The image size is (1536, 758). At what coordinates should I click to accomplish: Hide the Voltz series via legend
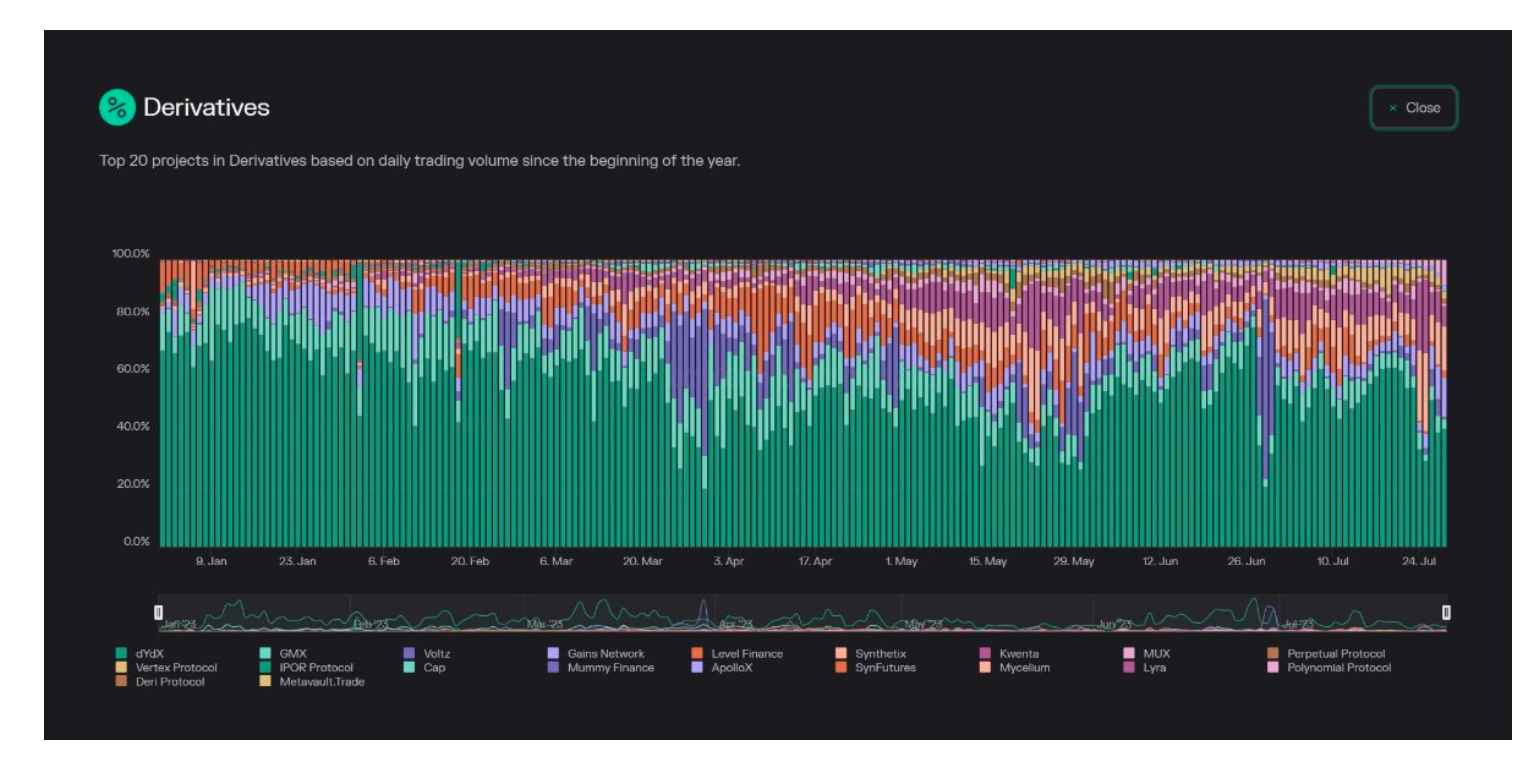(x=427, y=654)
